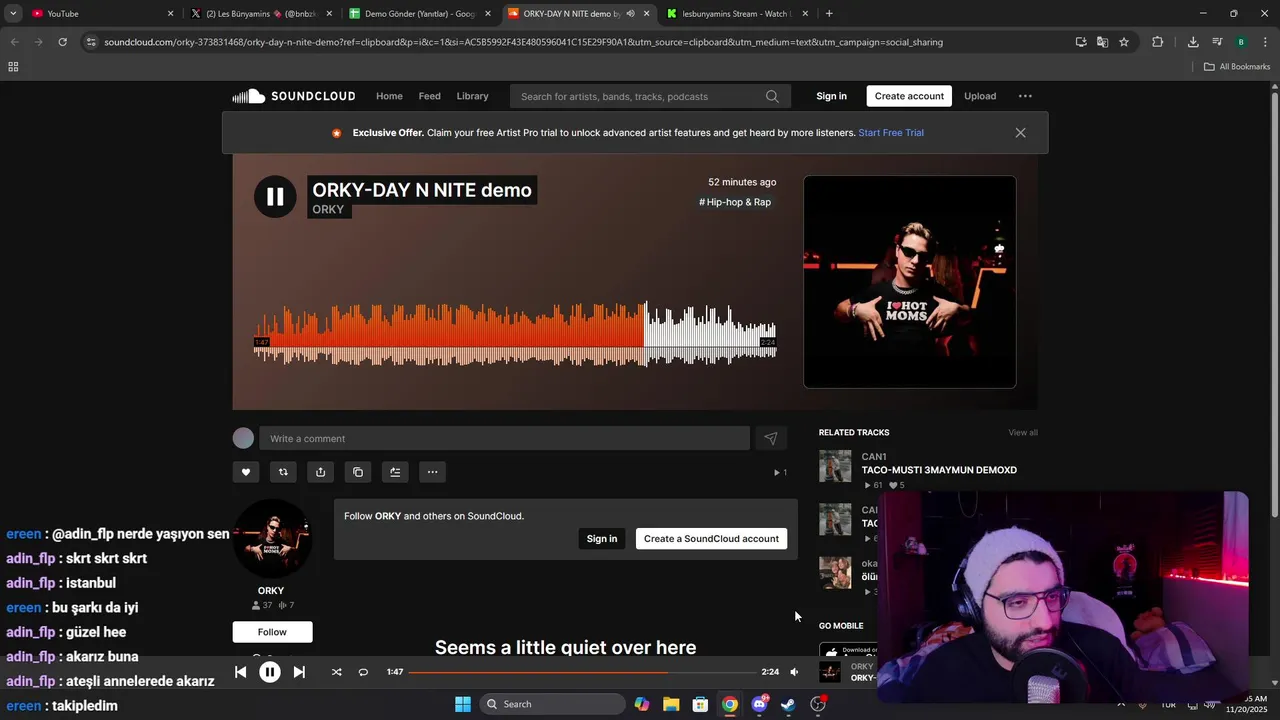Open View all related tracks
The width and height of the screenshot is (1280, 720).
(1023, 432)
